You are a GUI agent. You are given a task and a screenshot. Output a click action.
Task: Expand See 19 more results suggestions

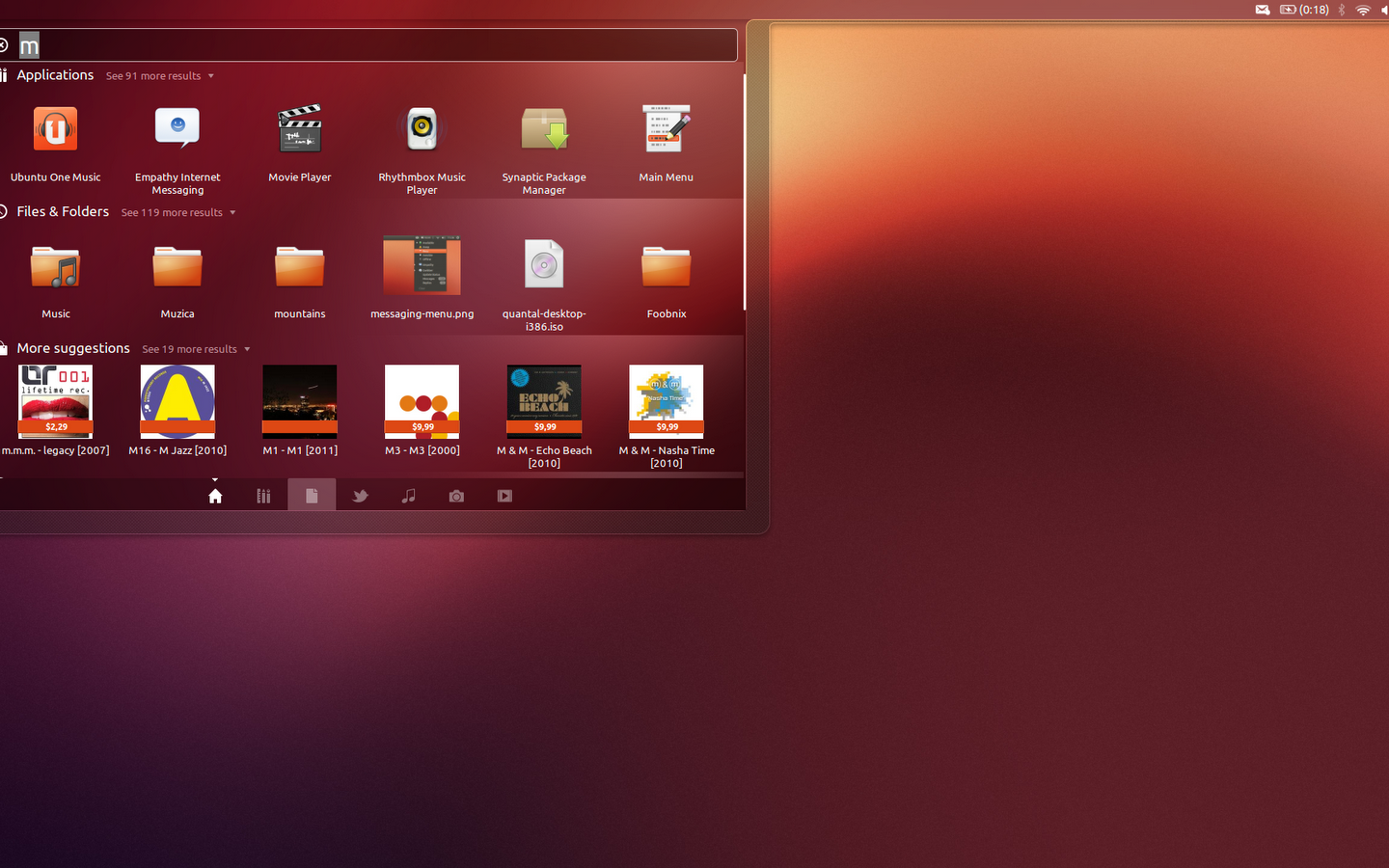pyautogui.click(x=196, y=349)
